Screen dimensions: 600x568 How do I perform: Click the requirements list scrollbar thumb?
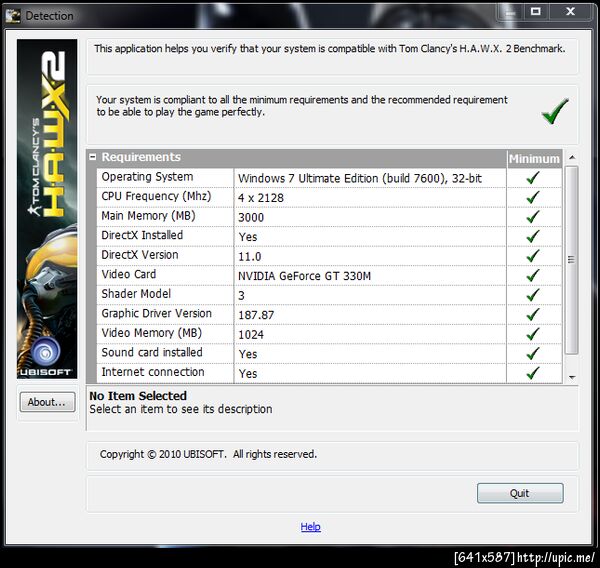tap(572, 260)
